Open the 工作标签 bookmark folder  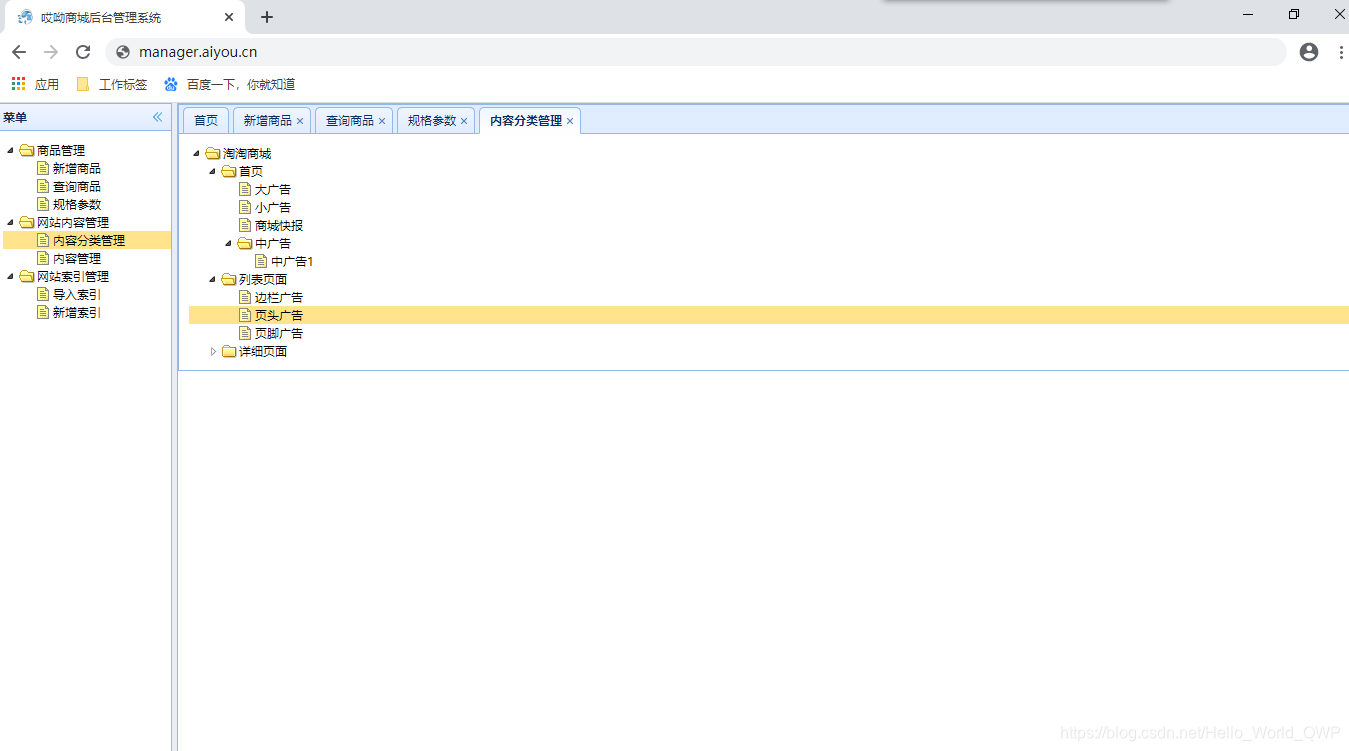(112, 84)
